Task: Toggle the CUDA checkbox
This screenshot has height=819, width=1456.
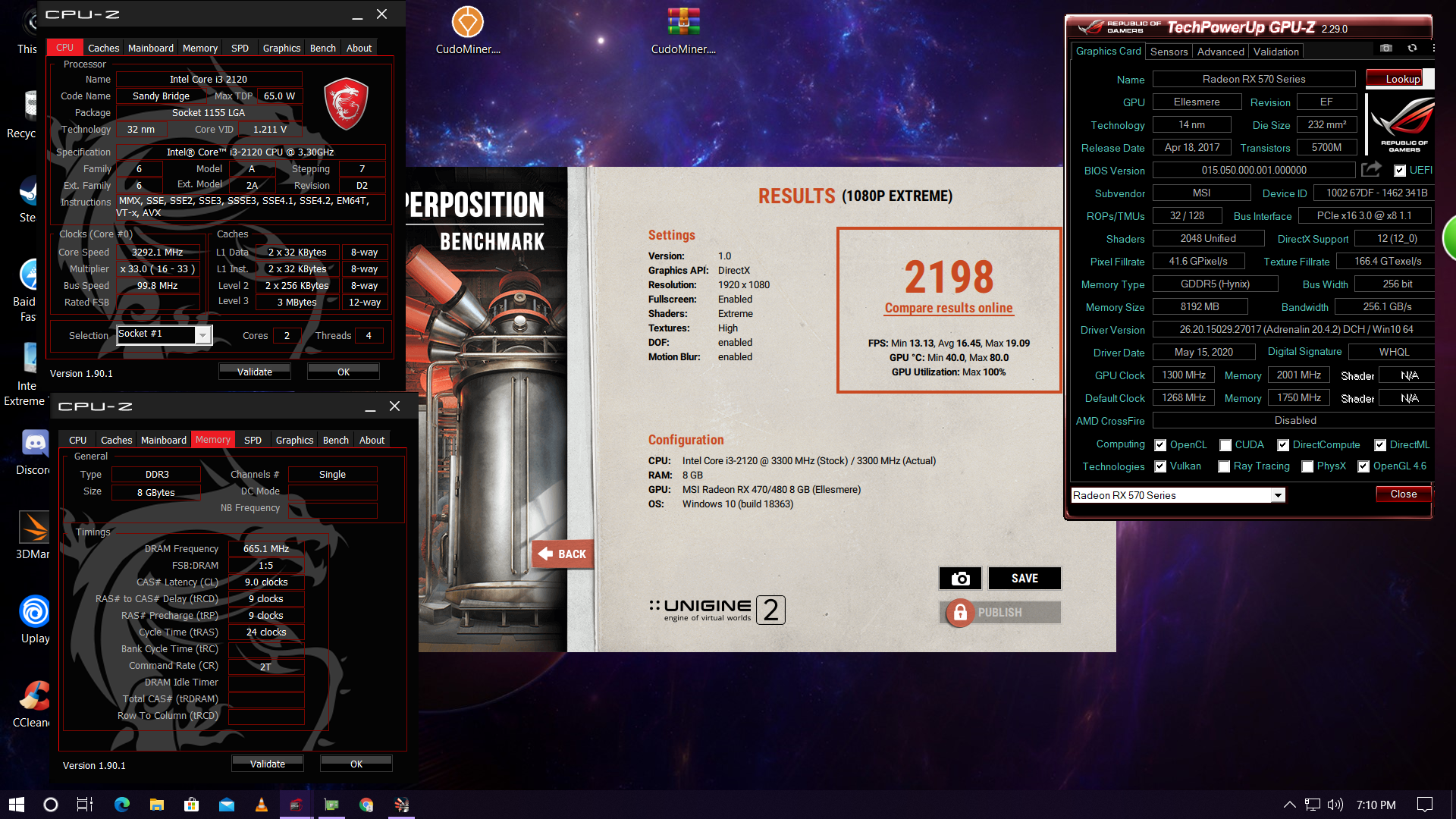Action: (1225, 445)
